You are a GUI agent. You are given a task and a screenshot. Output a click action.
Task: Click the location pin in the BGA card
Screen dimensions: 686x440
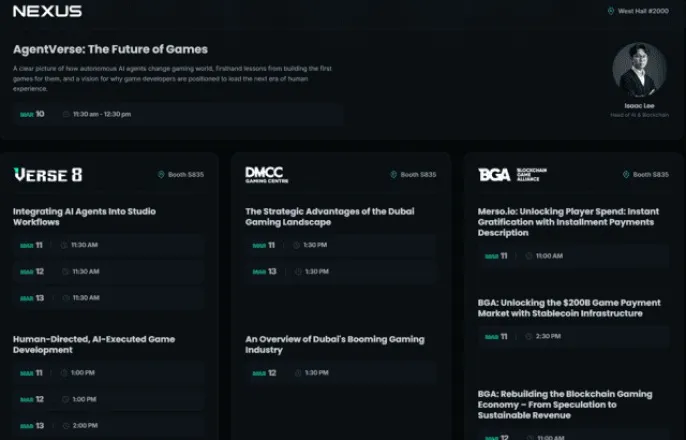coord(626,175)
